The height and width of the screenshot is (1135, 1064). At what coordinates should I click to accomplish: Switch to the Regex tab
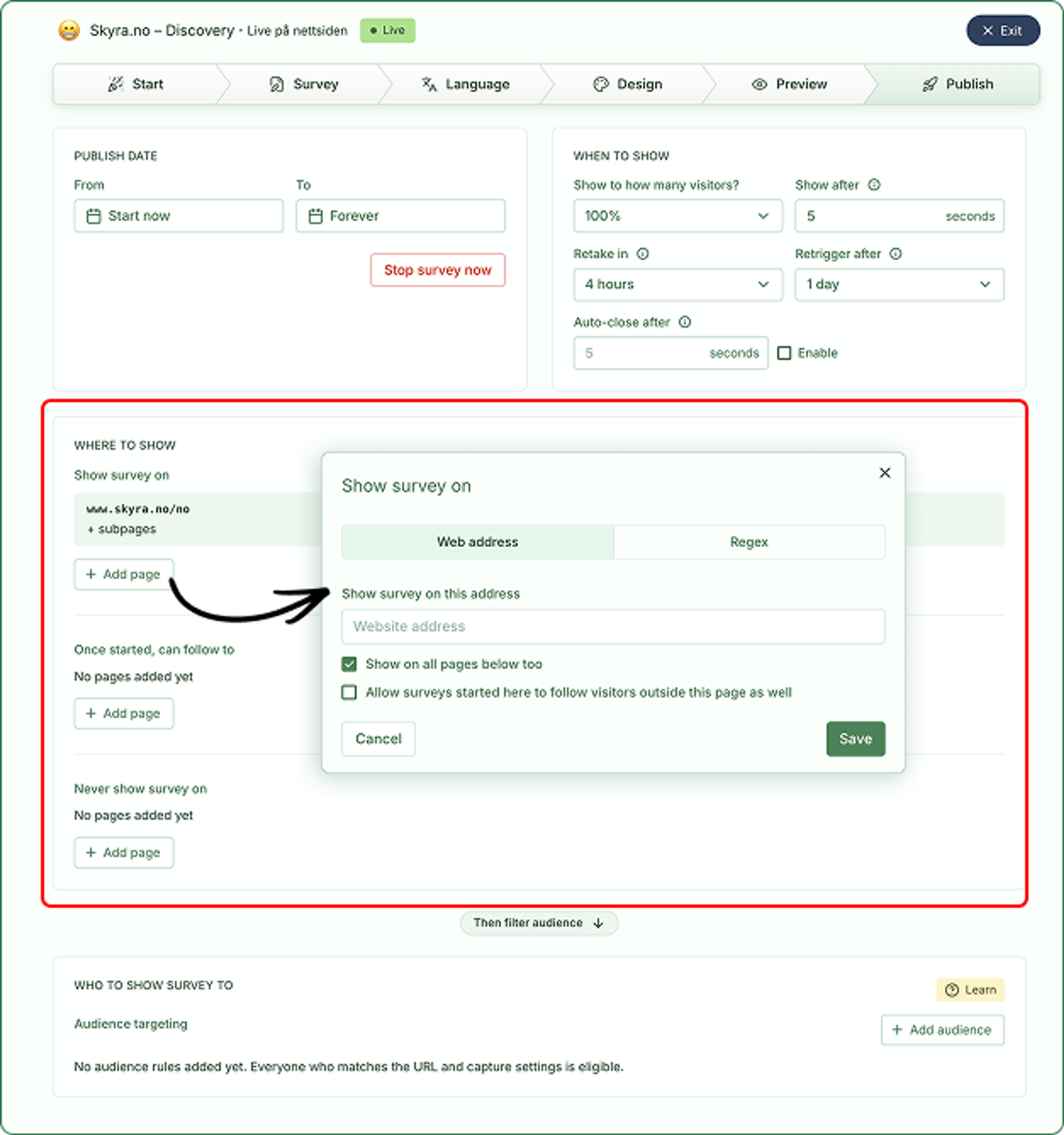click(x=749, y=542)
